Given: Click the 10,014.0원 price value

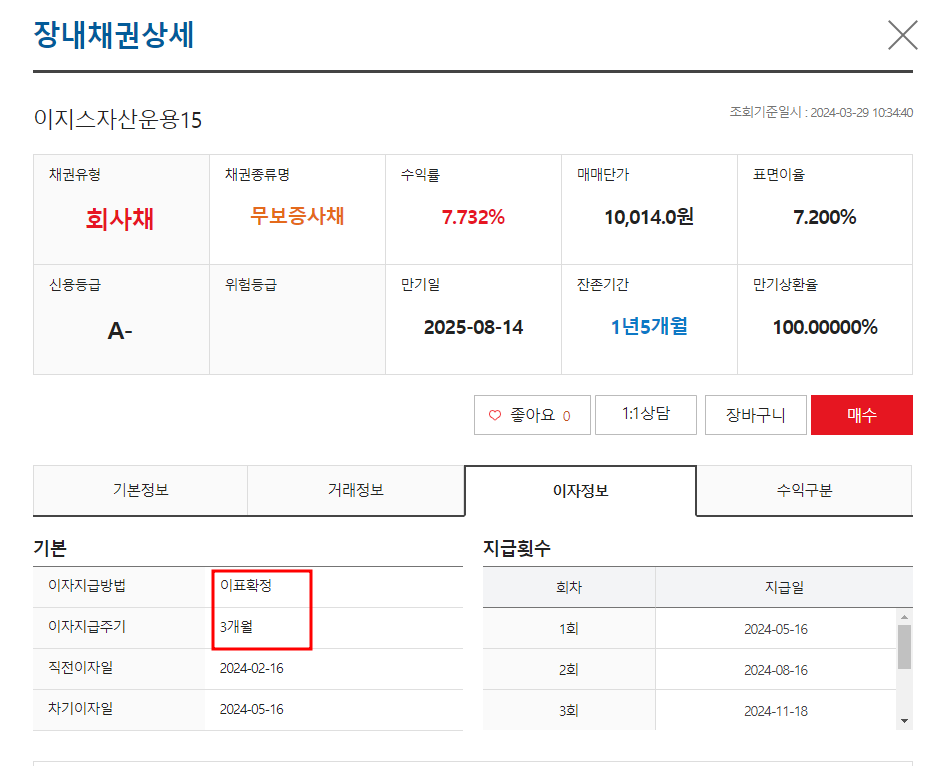Looking at the screenshot, I should tap(649, 217).
